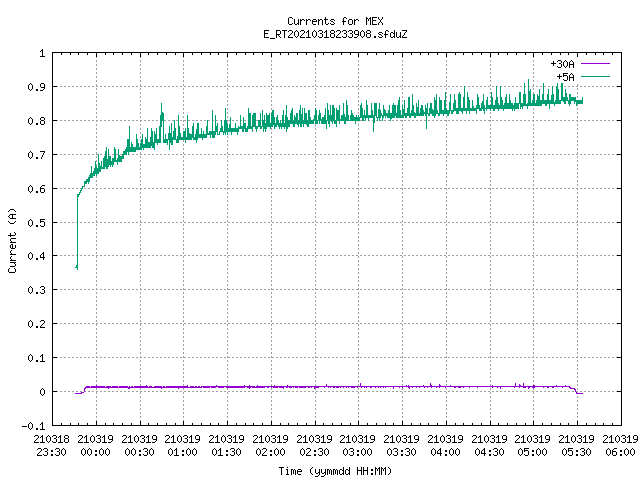Click x-axis tick label 210319 03:30

(402, 445)
